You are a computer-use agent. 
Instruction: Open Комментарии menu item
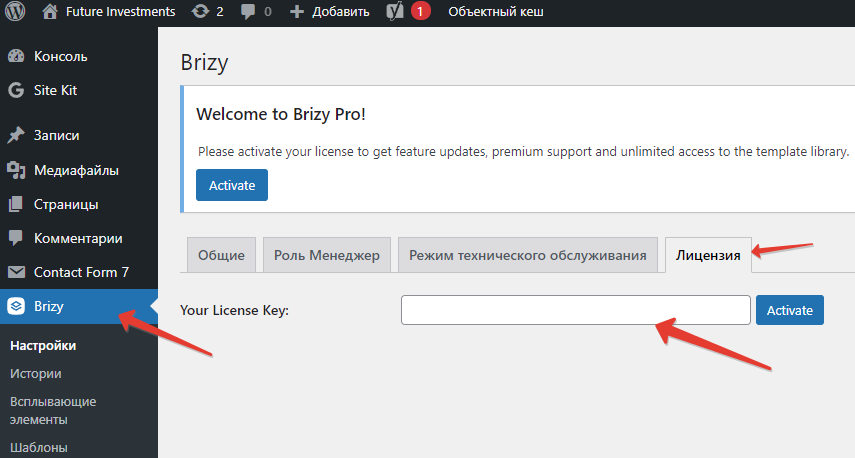pos(79,238)
